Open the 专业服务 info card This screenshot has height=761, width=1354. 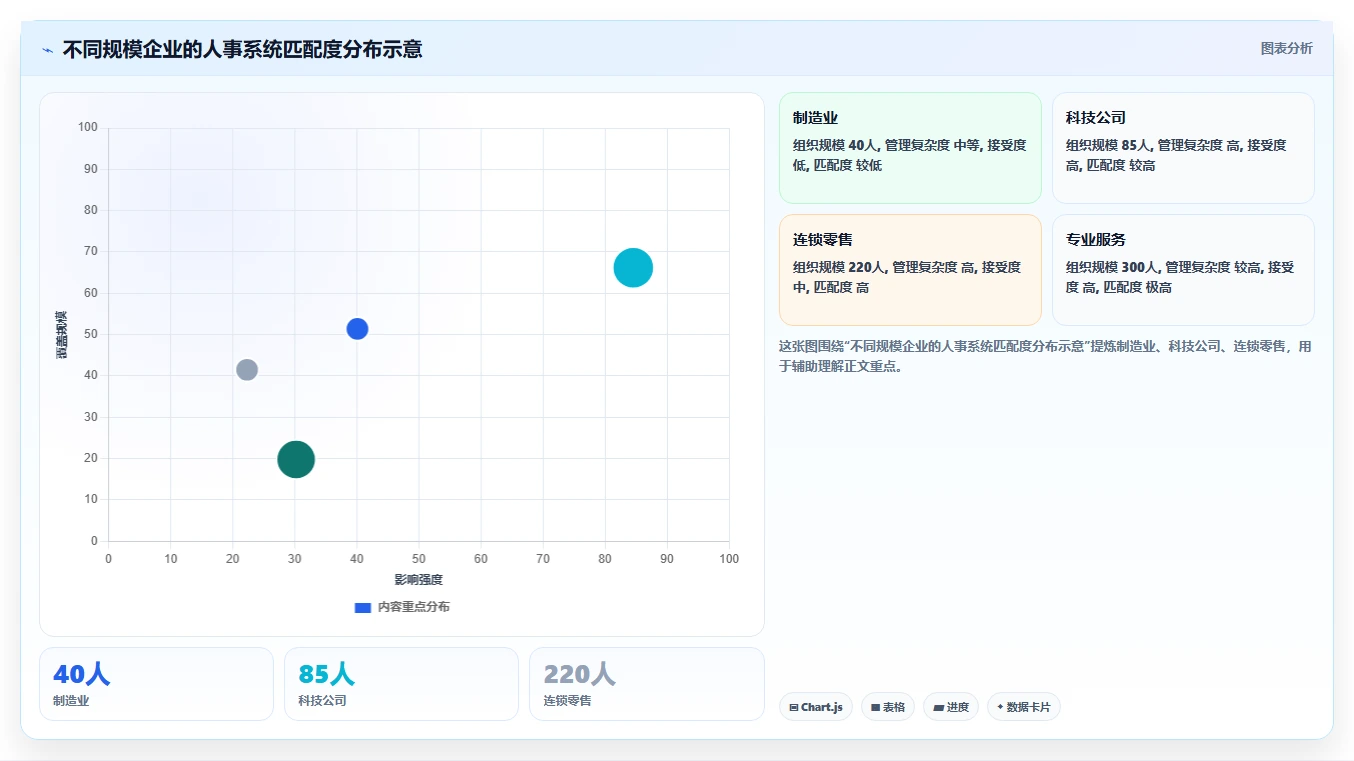pos(1183,270)
